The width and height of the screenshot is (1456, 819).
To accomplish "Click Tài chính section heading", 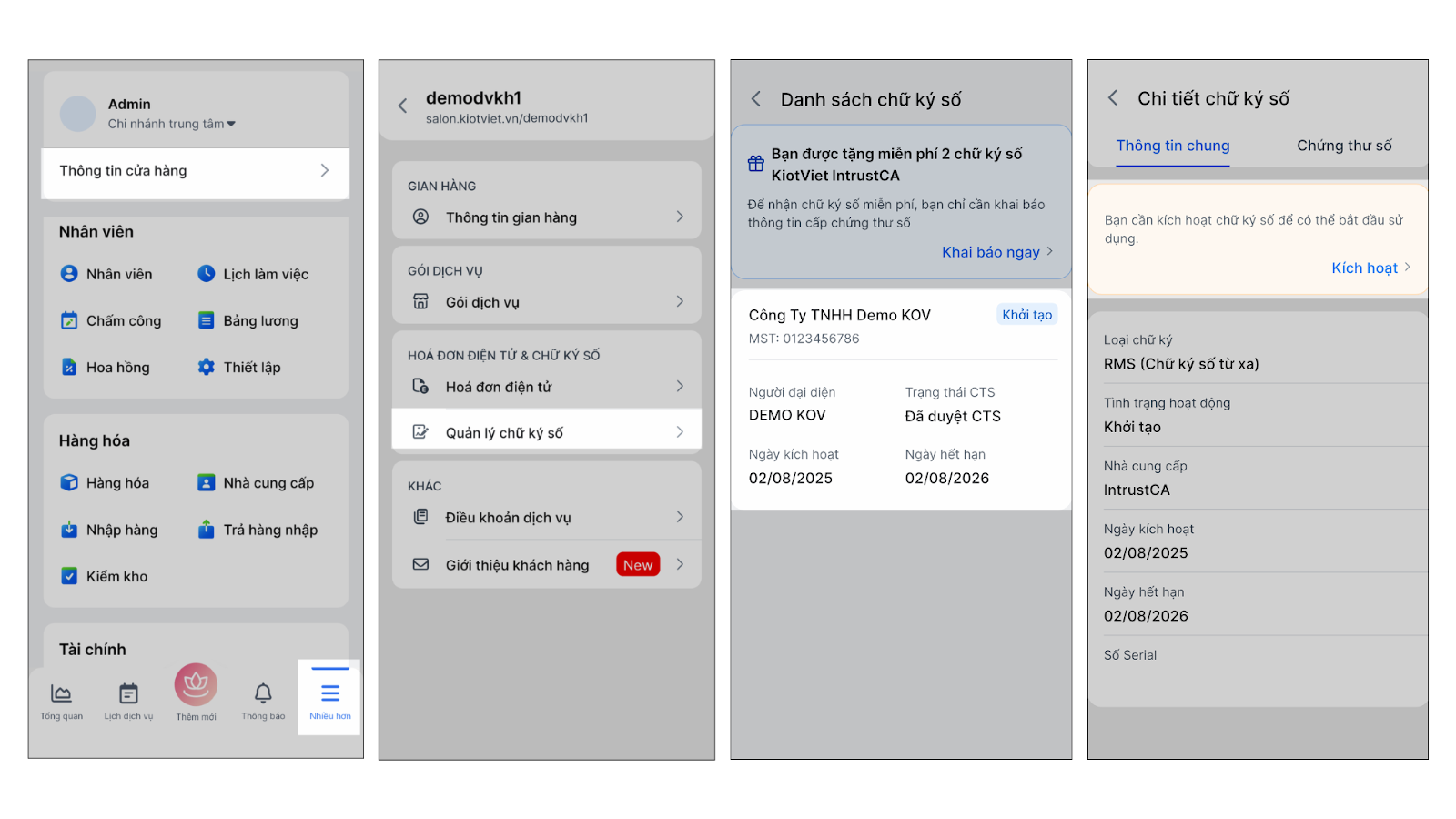I will tap(93, 650).
